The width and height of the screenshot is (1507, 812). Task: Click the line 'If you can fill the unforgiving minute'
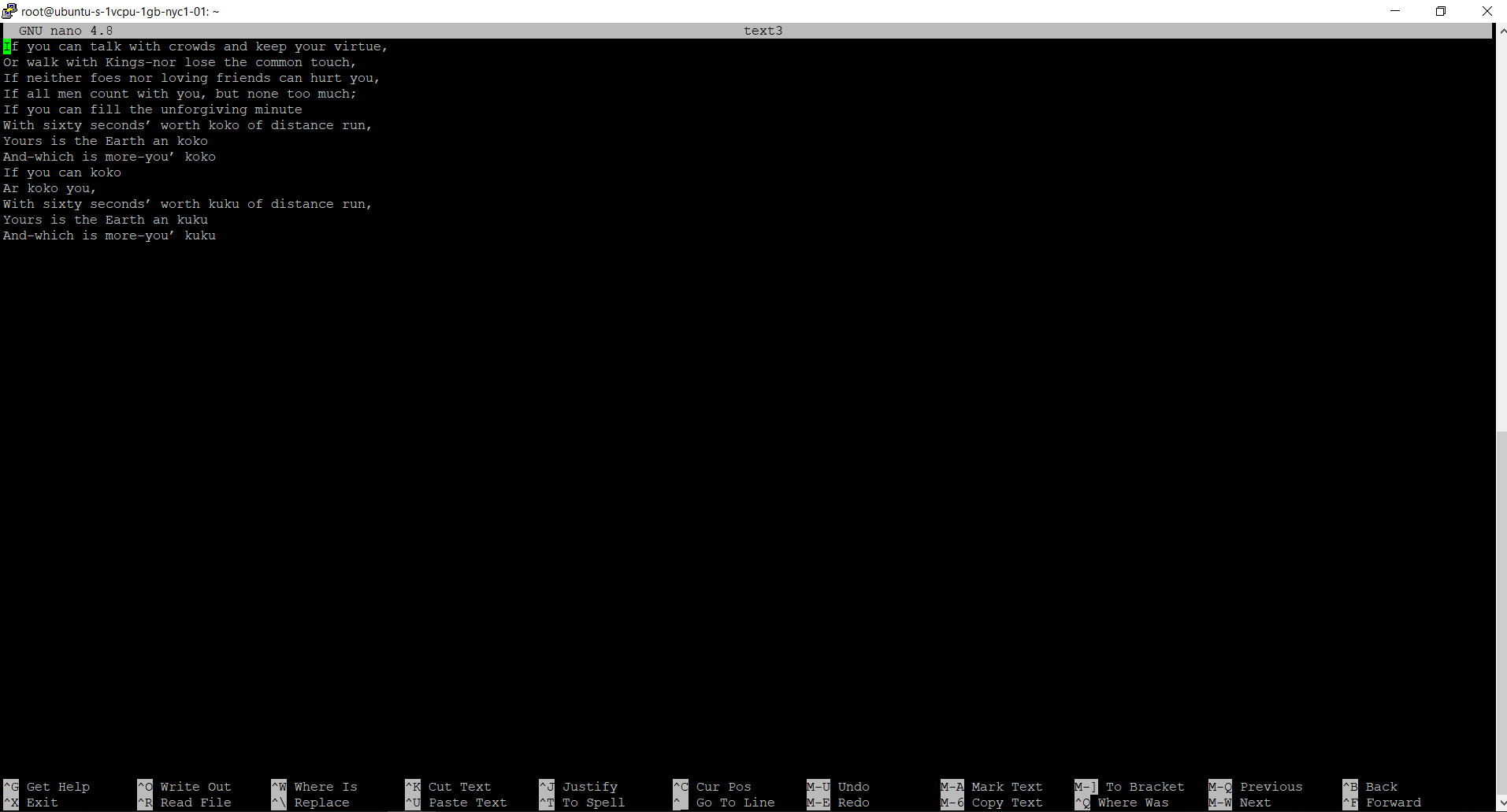coord(153,109)
